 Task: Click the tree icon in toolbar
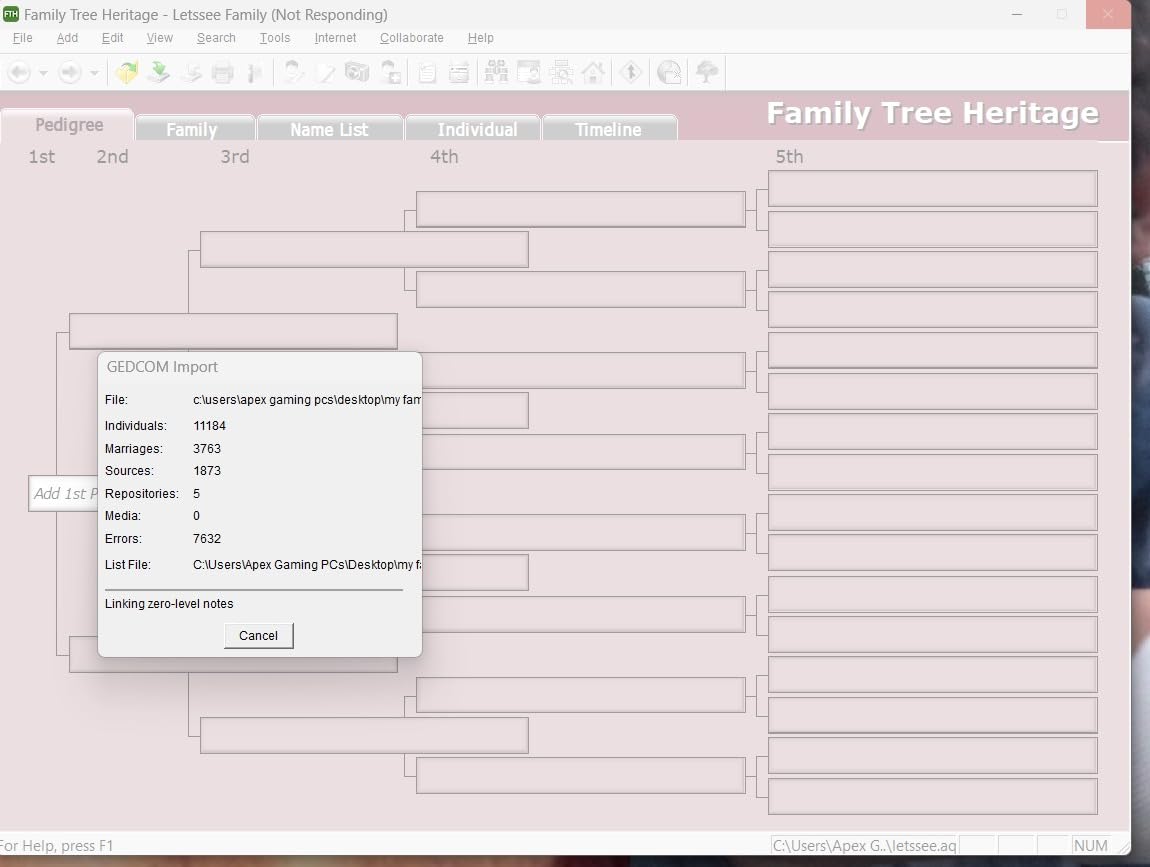click(707, 72)
